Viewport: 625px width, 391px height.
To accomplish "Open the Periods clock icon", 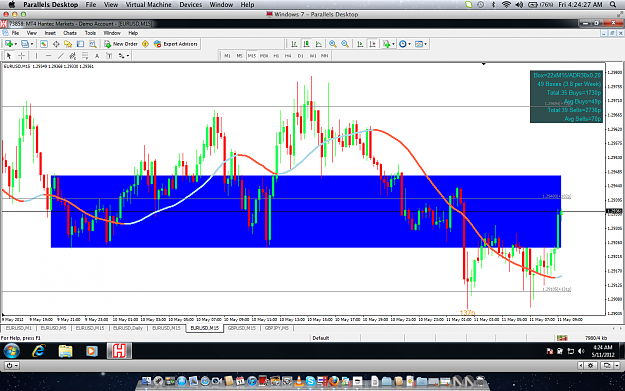I will (403, 44).
